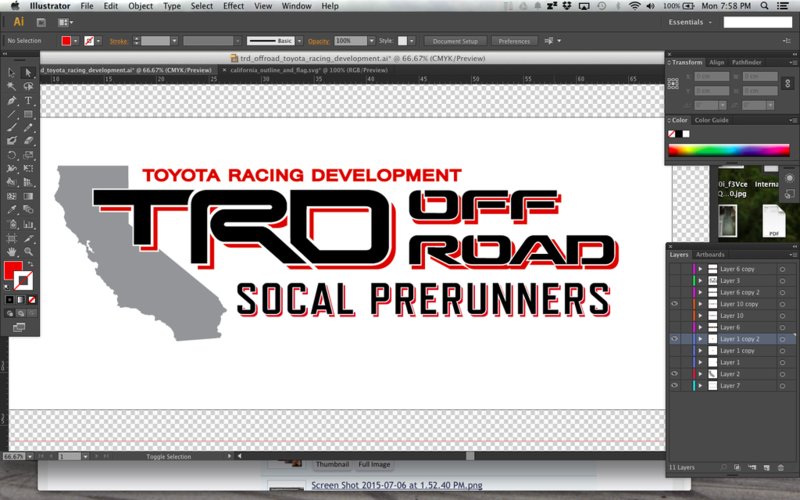This screenshot has height=500, width=800.
Task: Open Screen Shot 2015-07-06 link in background window
Action: point(396,485)
